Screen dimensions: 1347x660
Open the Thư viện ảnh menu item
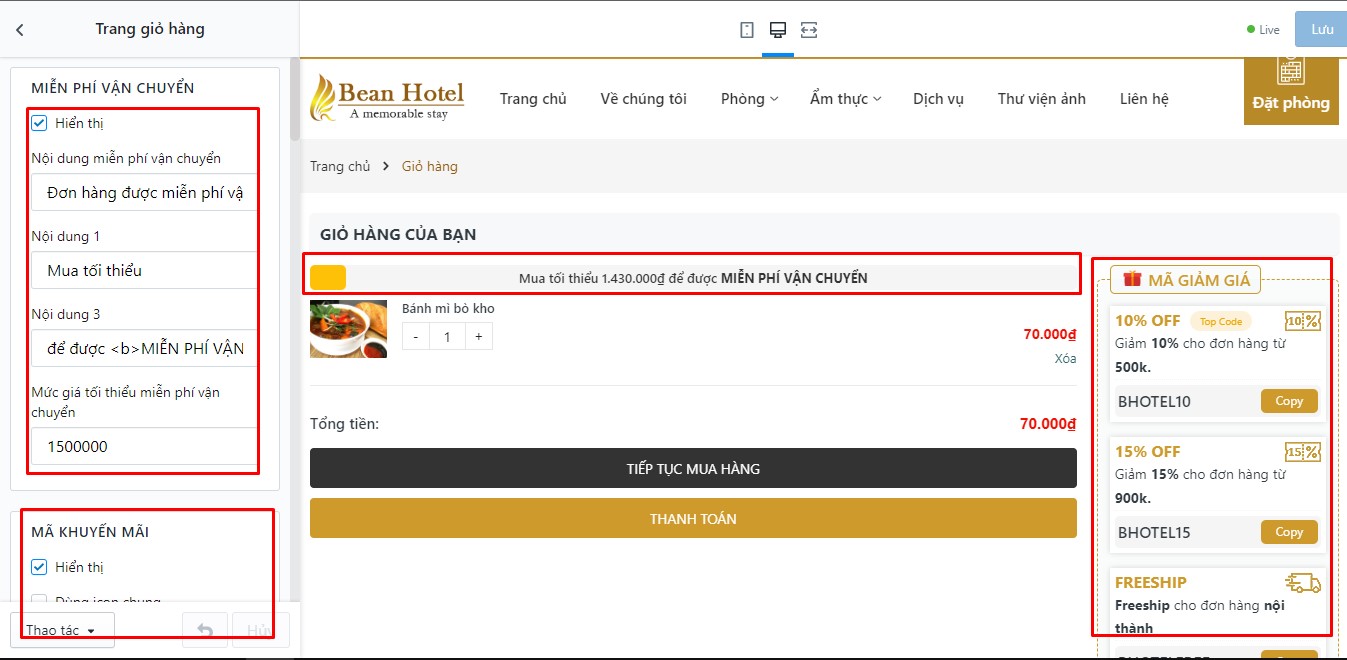[x=1041, y=98]
